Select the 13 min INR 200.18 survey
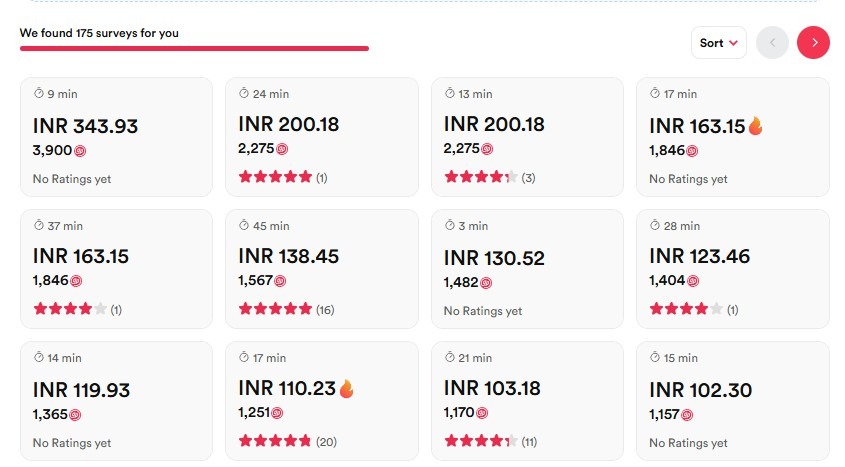845x467 pixels. pyautogui.click(x=527, y=137)
